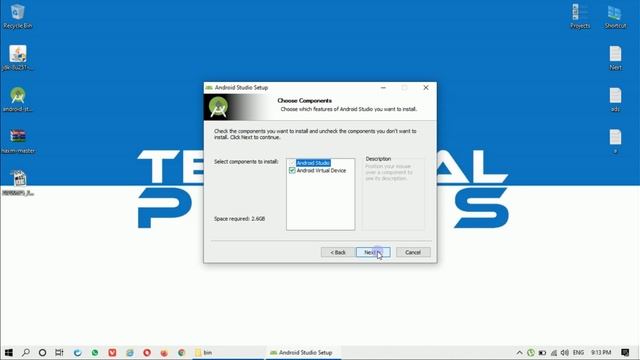640x360 pixels.
Task: Minimize the Android Studio Setup window
Action: click(x=383, y=87)
